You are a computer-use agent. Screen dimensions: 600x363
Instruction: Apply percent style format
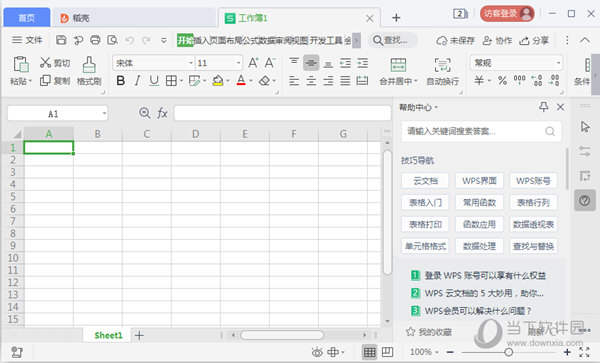502,80
